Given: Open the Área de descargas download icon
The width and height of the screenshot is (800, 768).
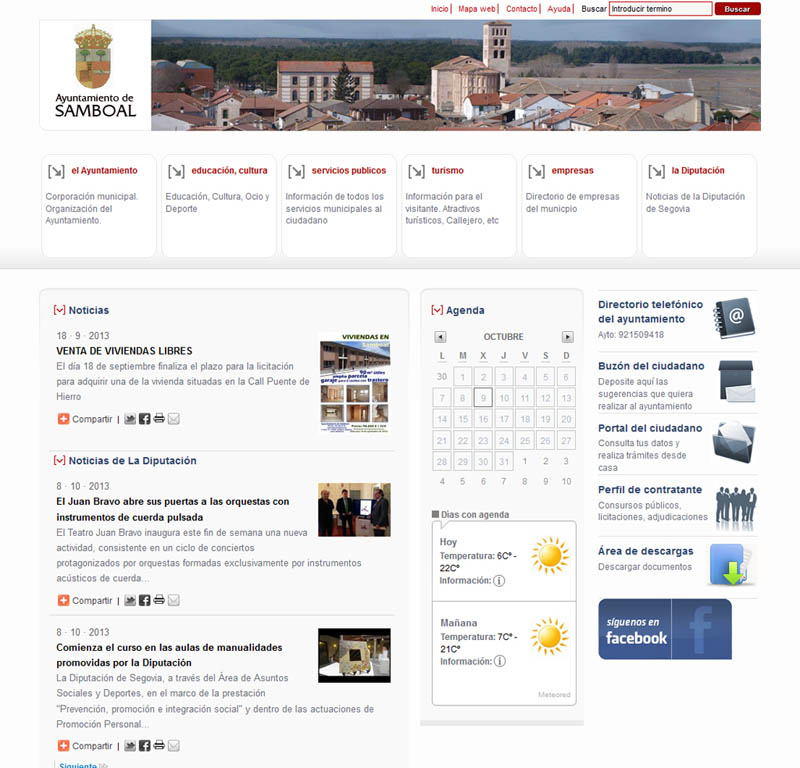Looking at the screenshot, I should pyautogui.click(x=731, y=565).
